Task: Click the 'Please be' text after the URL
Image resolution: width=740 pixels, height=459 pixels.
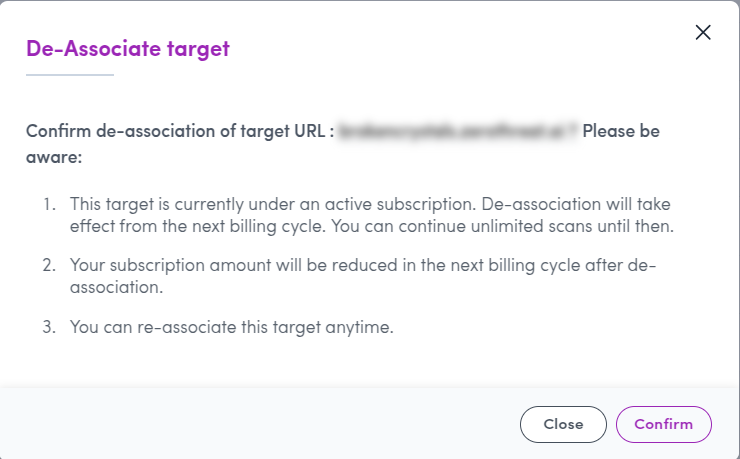Action: tap(621, 131)
